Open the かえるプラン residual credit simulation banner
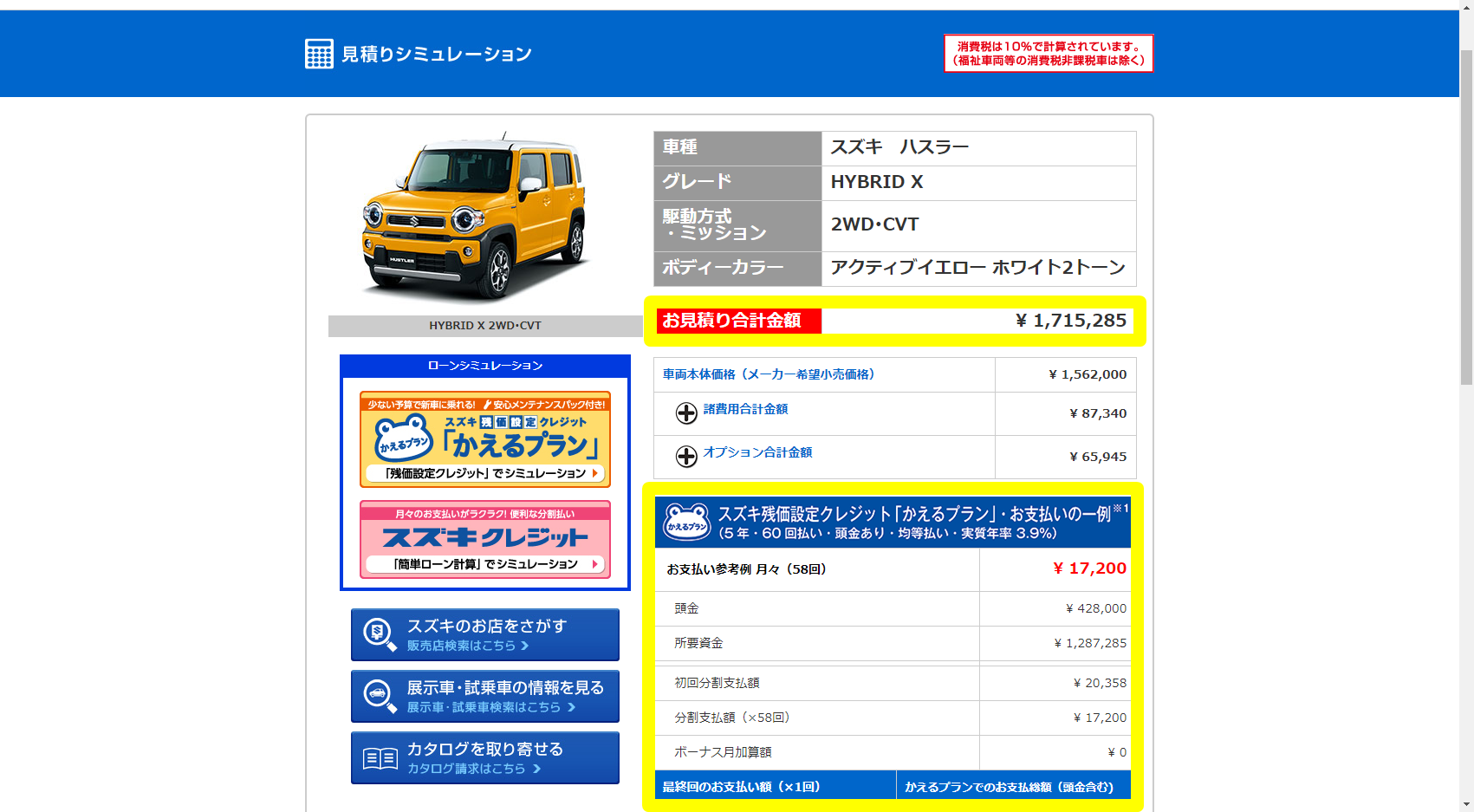This screenshot has height=812, width=1474. [x=485, y=439]
